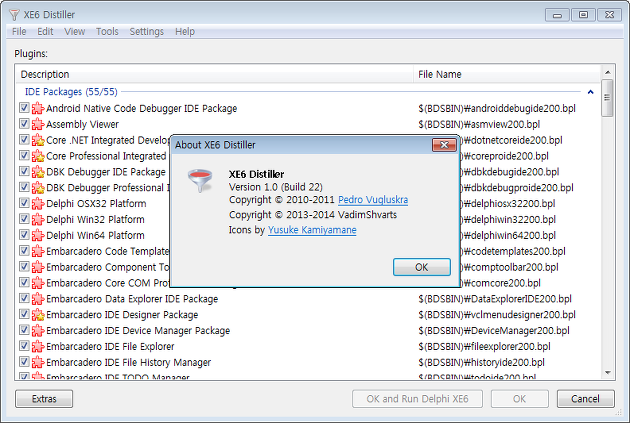Uncheck Embarcadero IDE File History Manager
Viewport: 630px width, 423px height.
pyautogui.click(x=24, y=362)
